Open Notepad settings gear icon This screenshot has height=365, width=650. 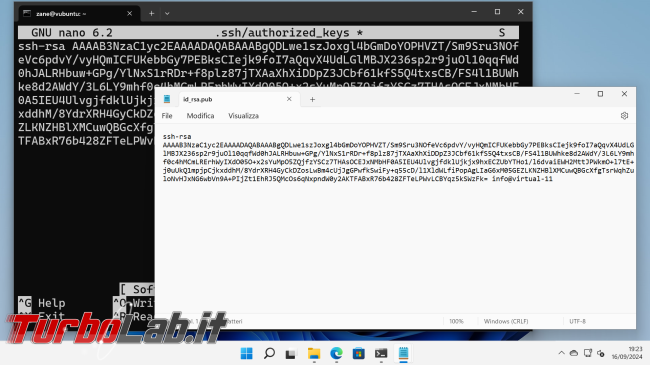tap(624, 116)
